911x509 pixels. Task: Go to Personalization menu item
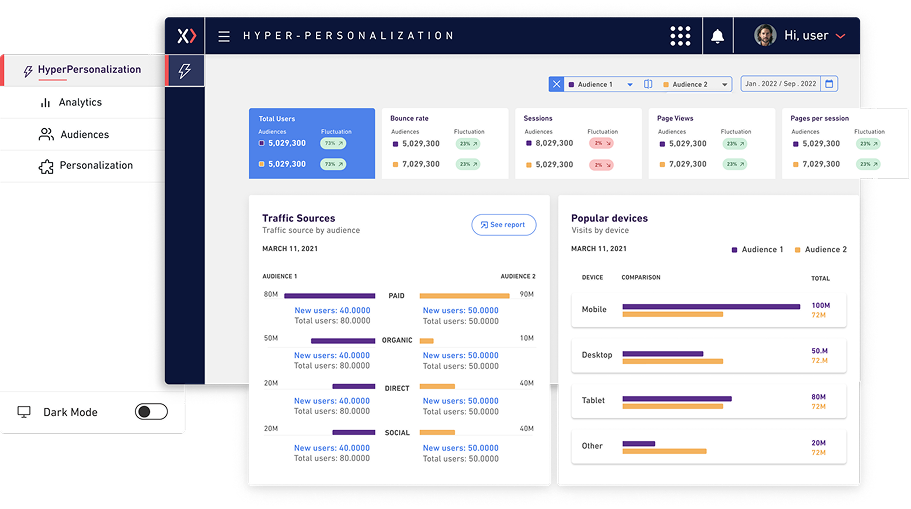[x=95, y=166]
